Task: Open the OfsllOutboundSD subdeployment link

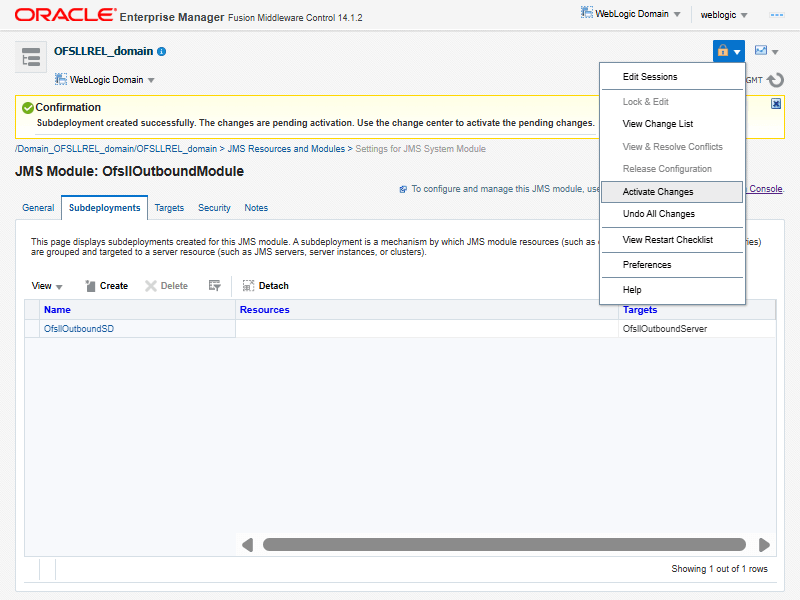Action: pyautogui.click(x=79, y=329)
